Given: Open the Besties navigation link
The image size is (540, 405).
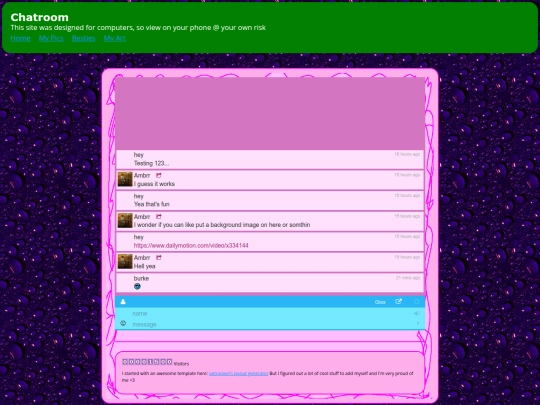Looking at the screenshot, I should [x=83, y=38].
